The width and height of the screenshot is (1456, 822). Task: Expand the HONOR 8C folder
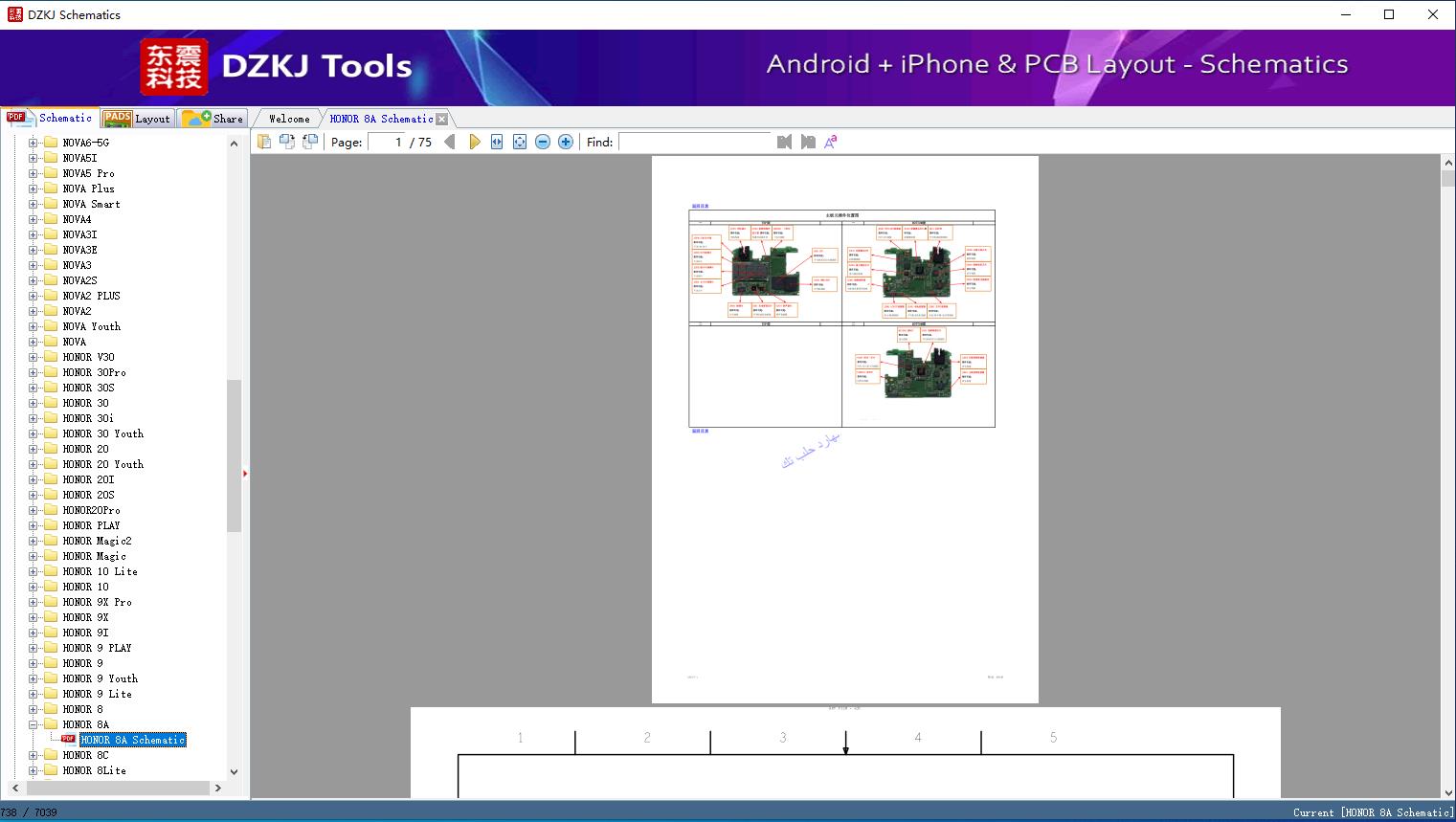click(33, 755)
